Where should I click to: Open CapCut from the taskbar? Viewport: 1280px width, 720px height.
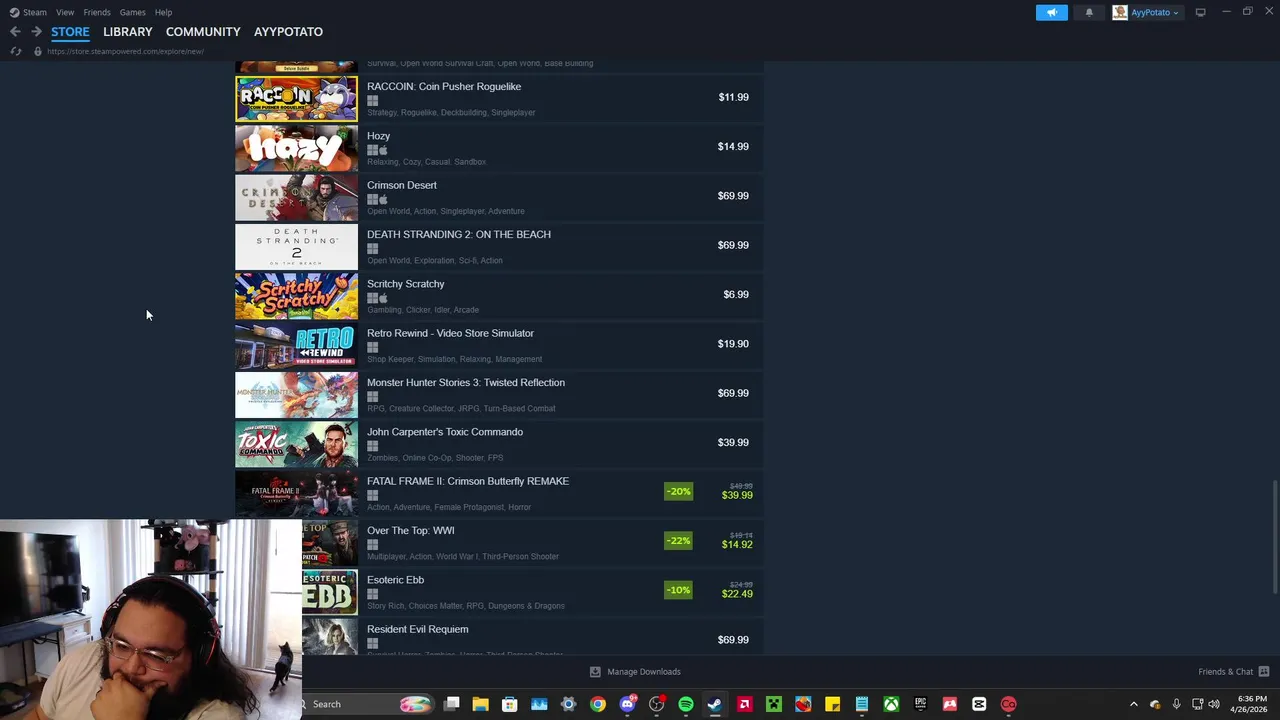[x=979, y=704]
